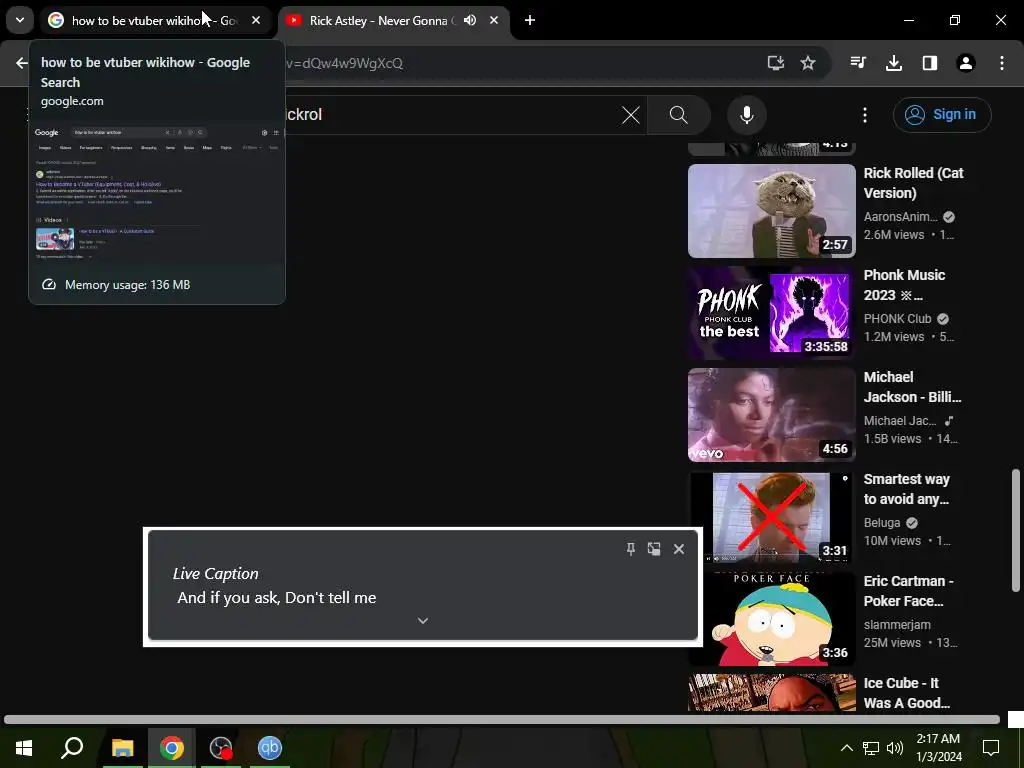
Task: Open qBittorrent from the taskbar
Action: [269, 748]
